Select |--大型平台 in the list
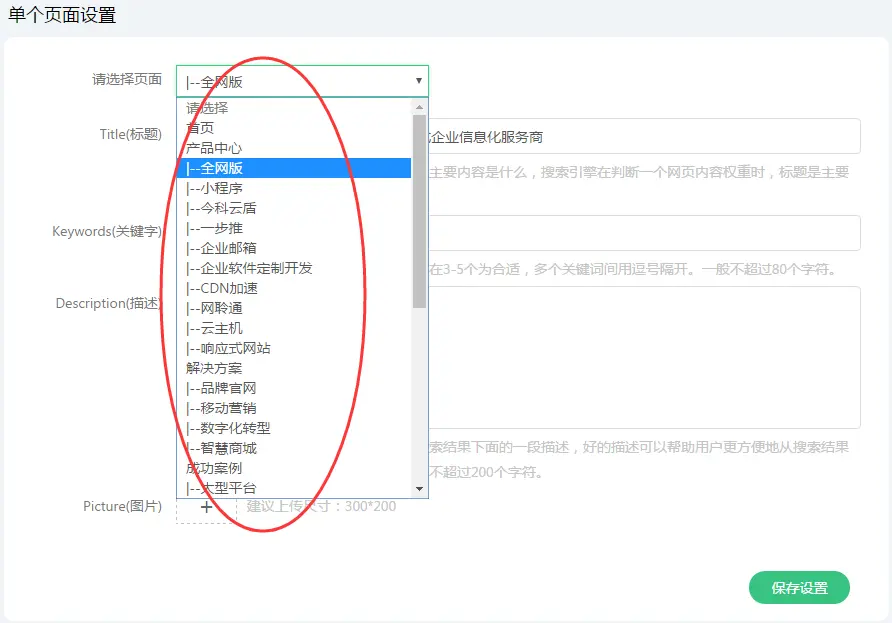The height and width of the screenshot is (623, 892). (294, 488)
